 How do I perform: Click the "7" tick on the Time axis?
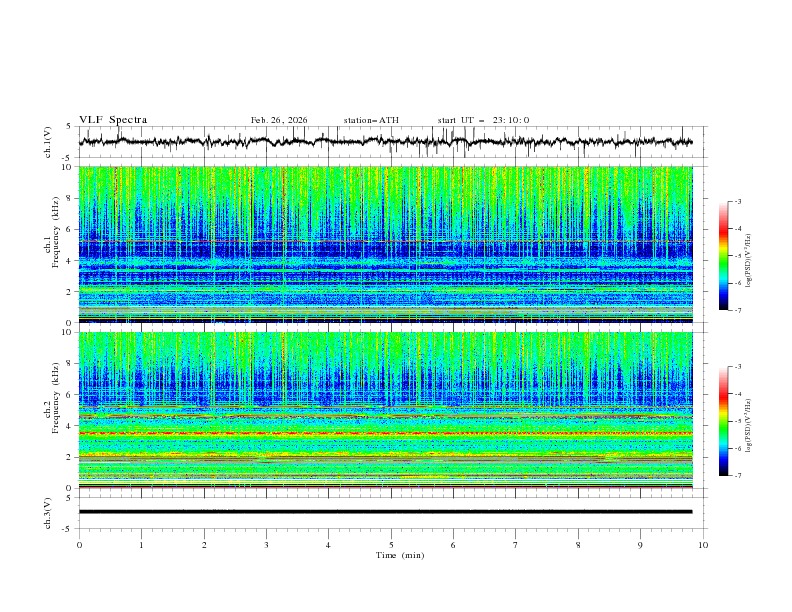(516, 545)
